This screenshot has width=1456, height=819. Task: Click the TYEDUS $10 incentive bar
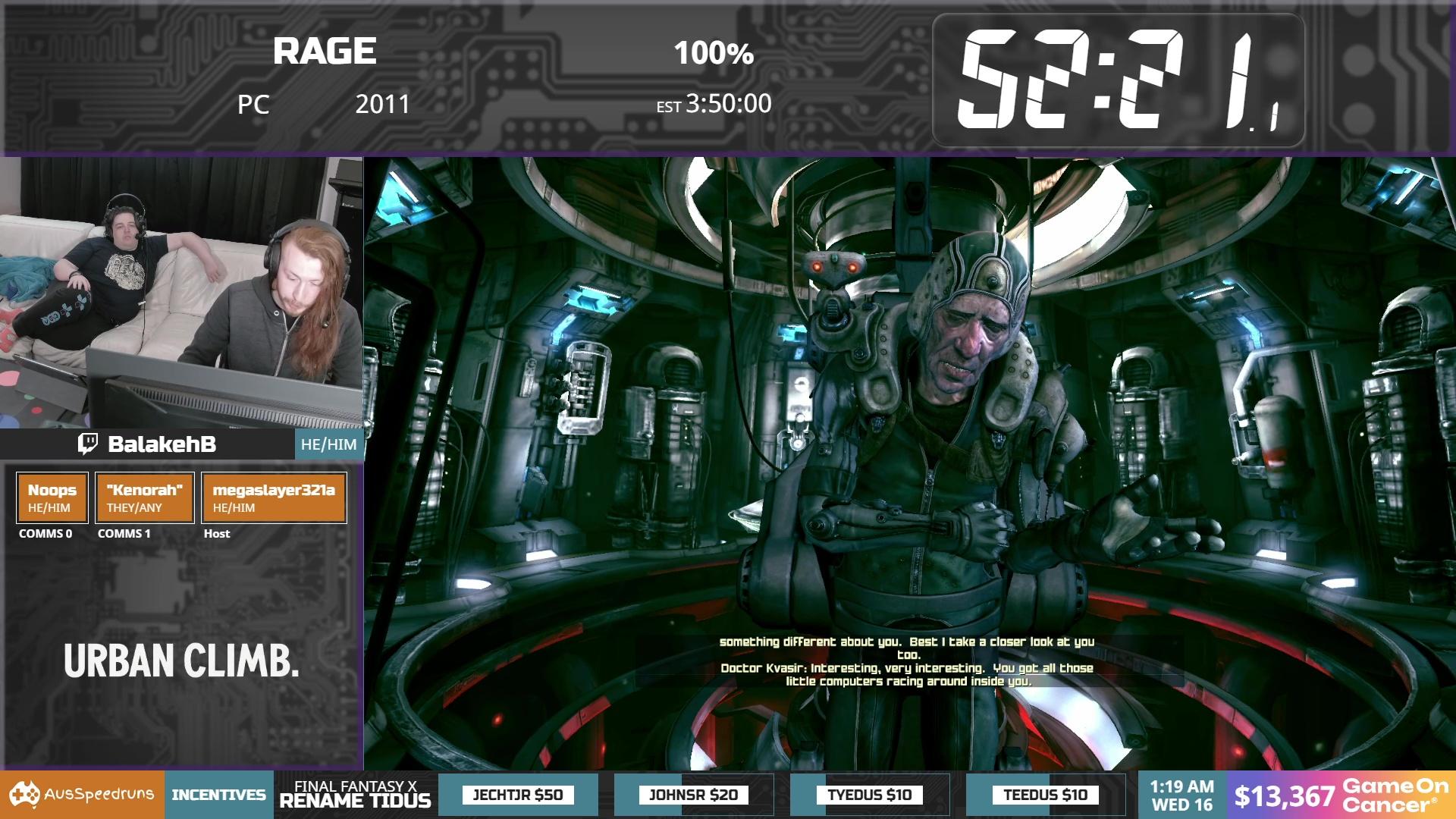870,795
